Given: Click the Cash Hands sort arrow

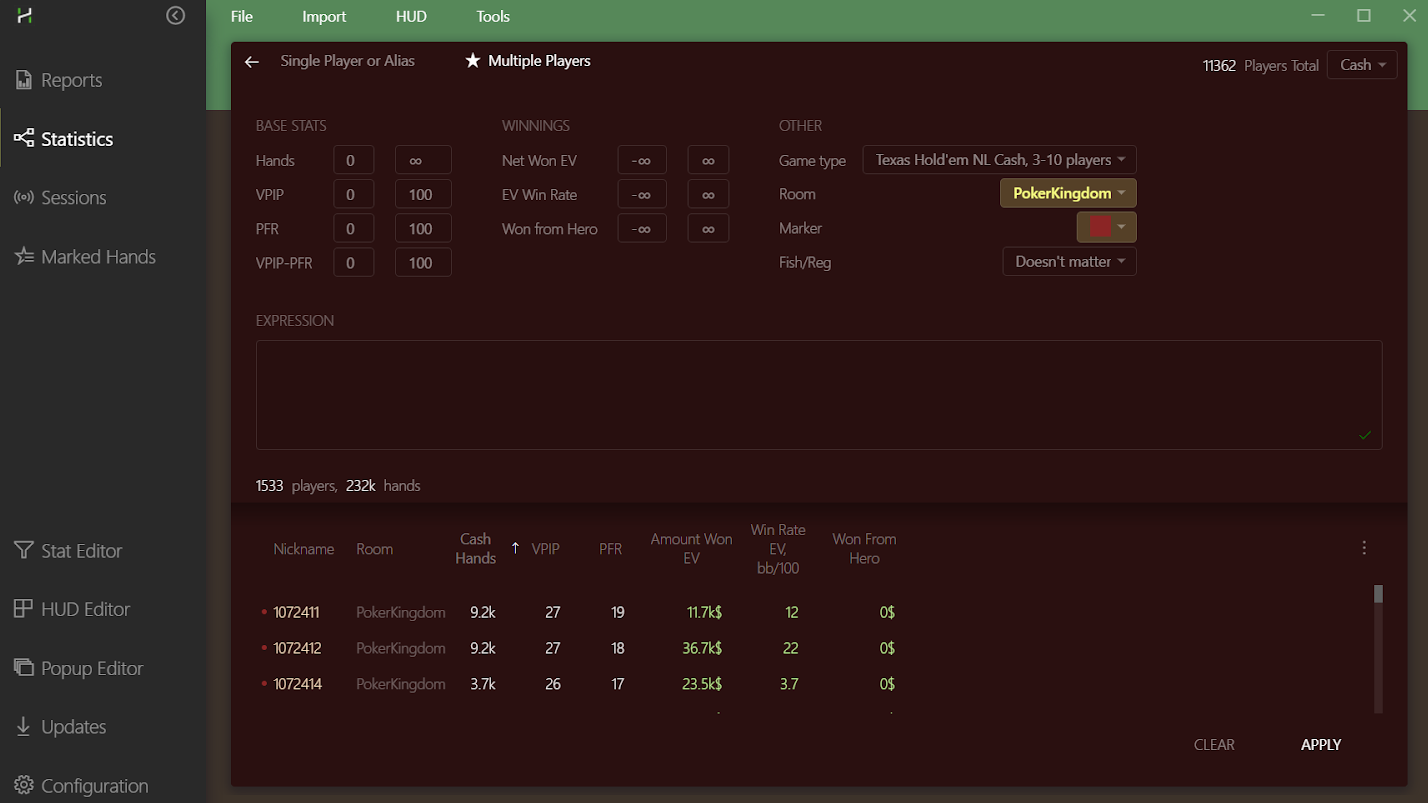Looking at the screenshot, I should (515, 548).
